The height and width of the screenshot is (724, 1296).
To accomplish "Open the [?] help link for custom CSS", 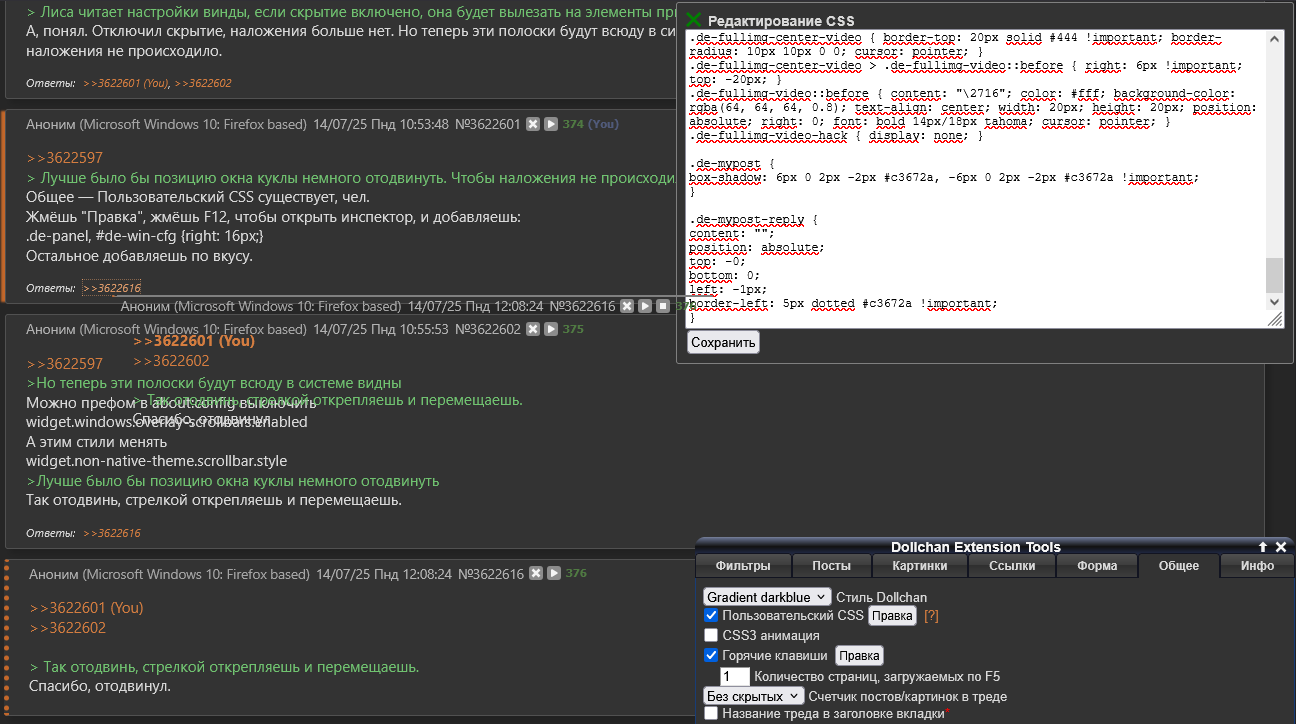I will (x=931, y=616).
